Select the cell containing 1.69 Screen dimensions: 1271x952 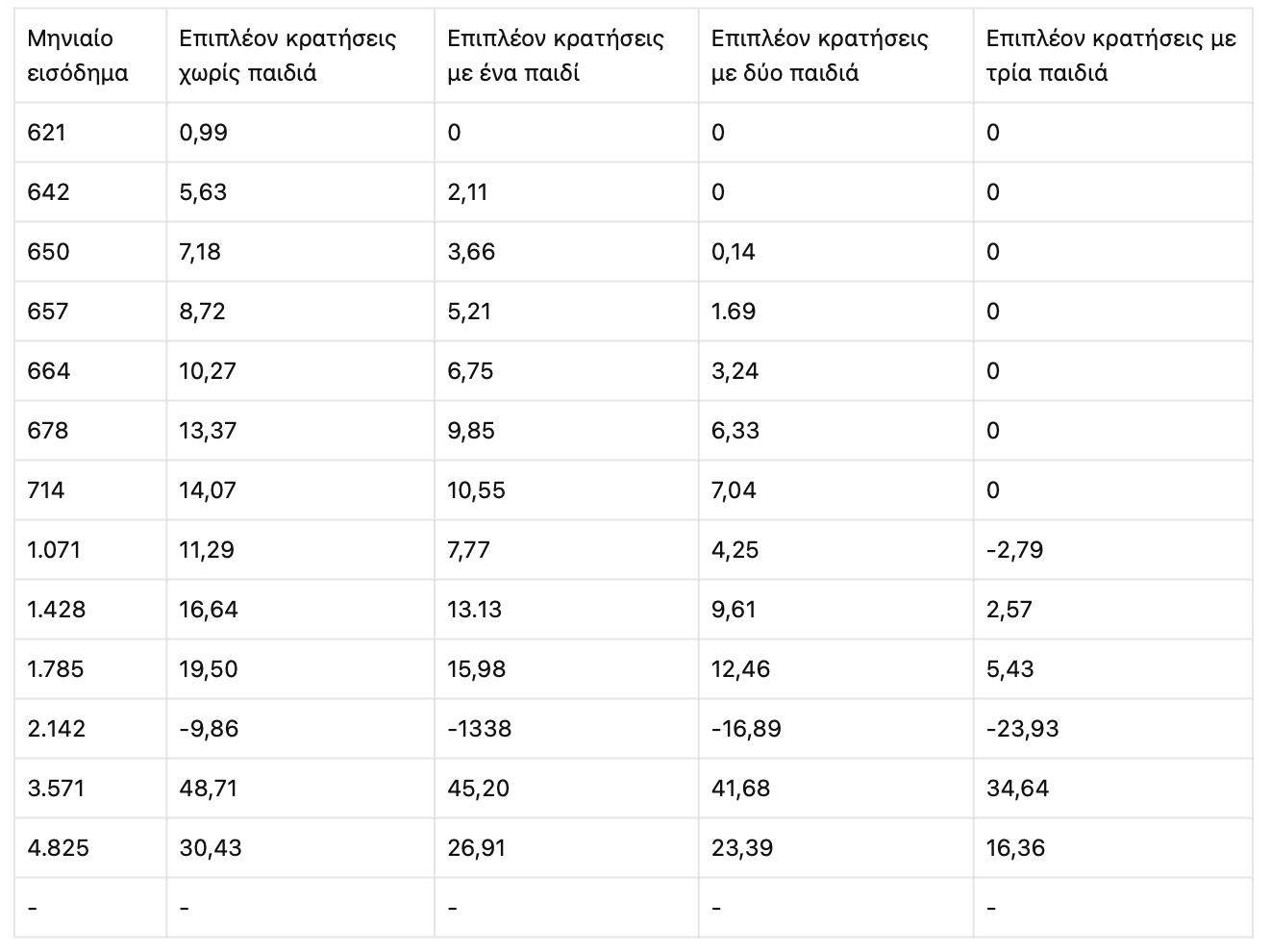835,312
